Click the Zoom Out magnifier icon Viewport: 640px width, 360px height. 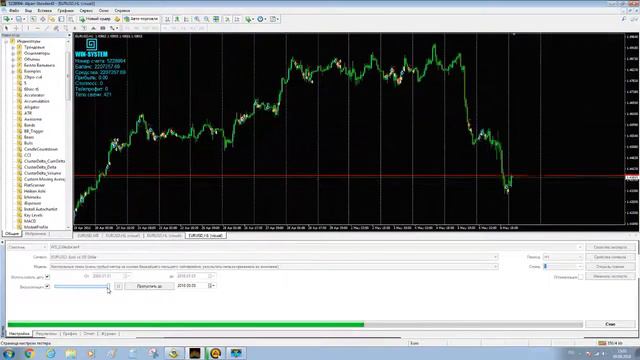pos(207,19)
